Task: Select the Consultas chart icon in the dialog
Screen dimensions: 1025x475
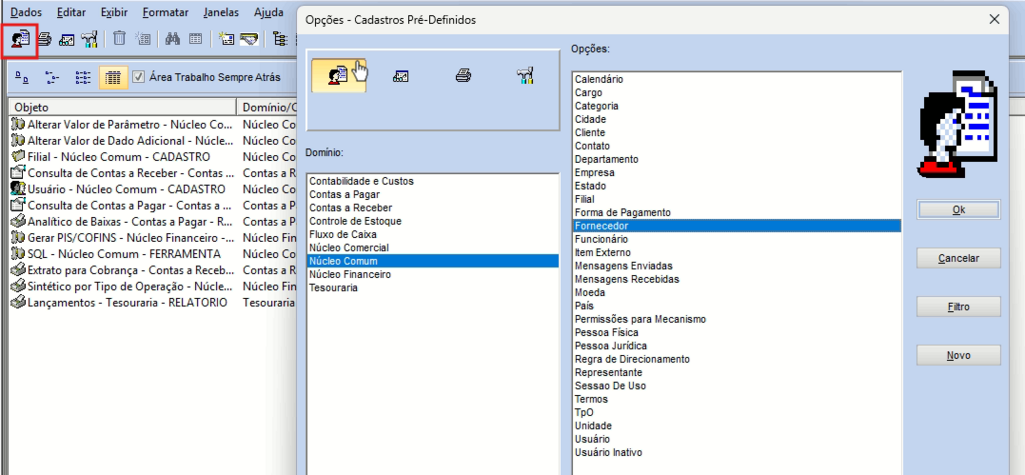Action: tap(400, 76)
